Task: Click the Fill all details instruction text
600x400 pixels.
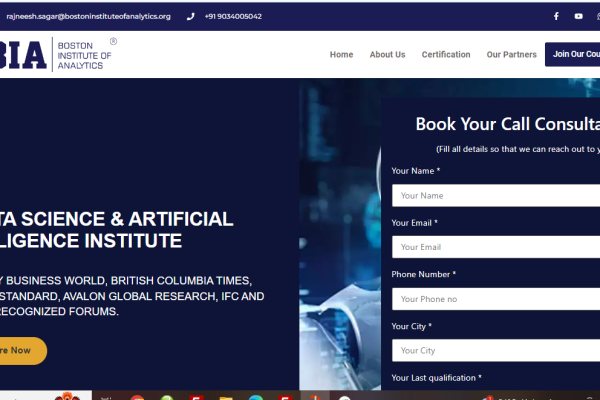Action: 518,149
